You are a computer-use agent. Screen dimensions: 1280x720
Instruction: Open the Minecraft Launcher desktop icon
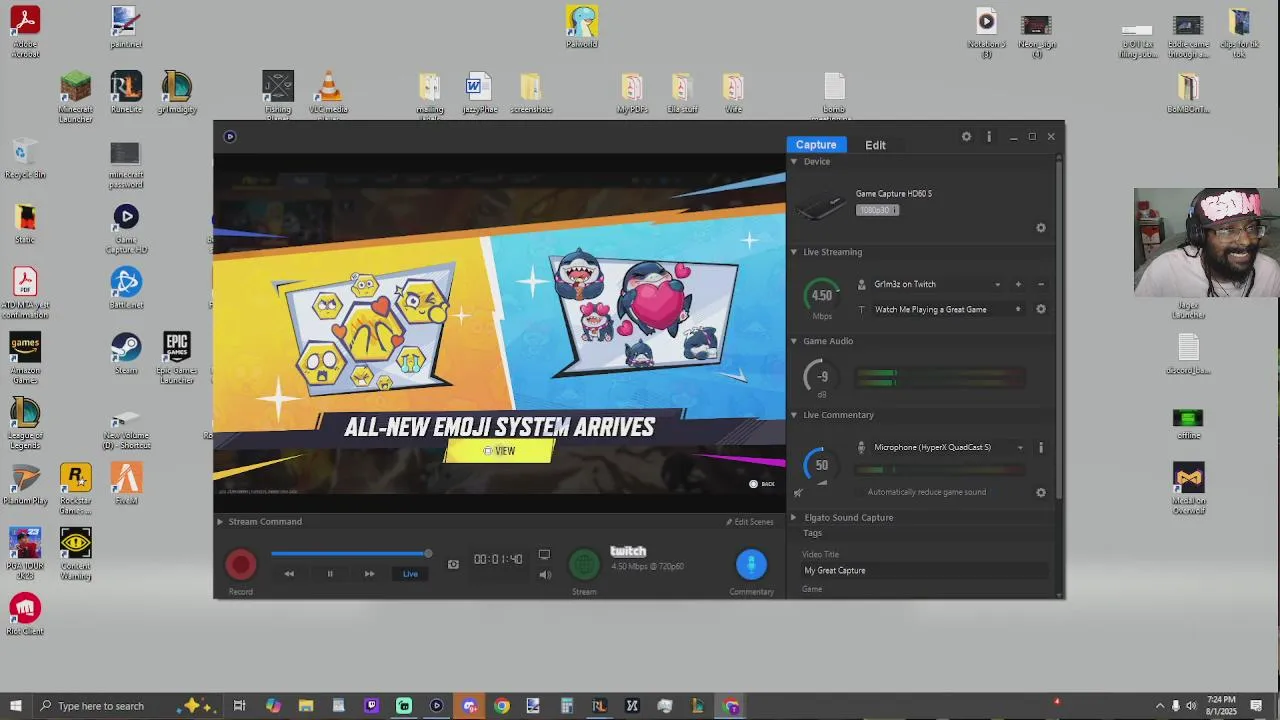(76, 97)
